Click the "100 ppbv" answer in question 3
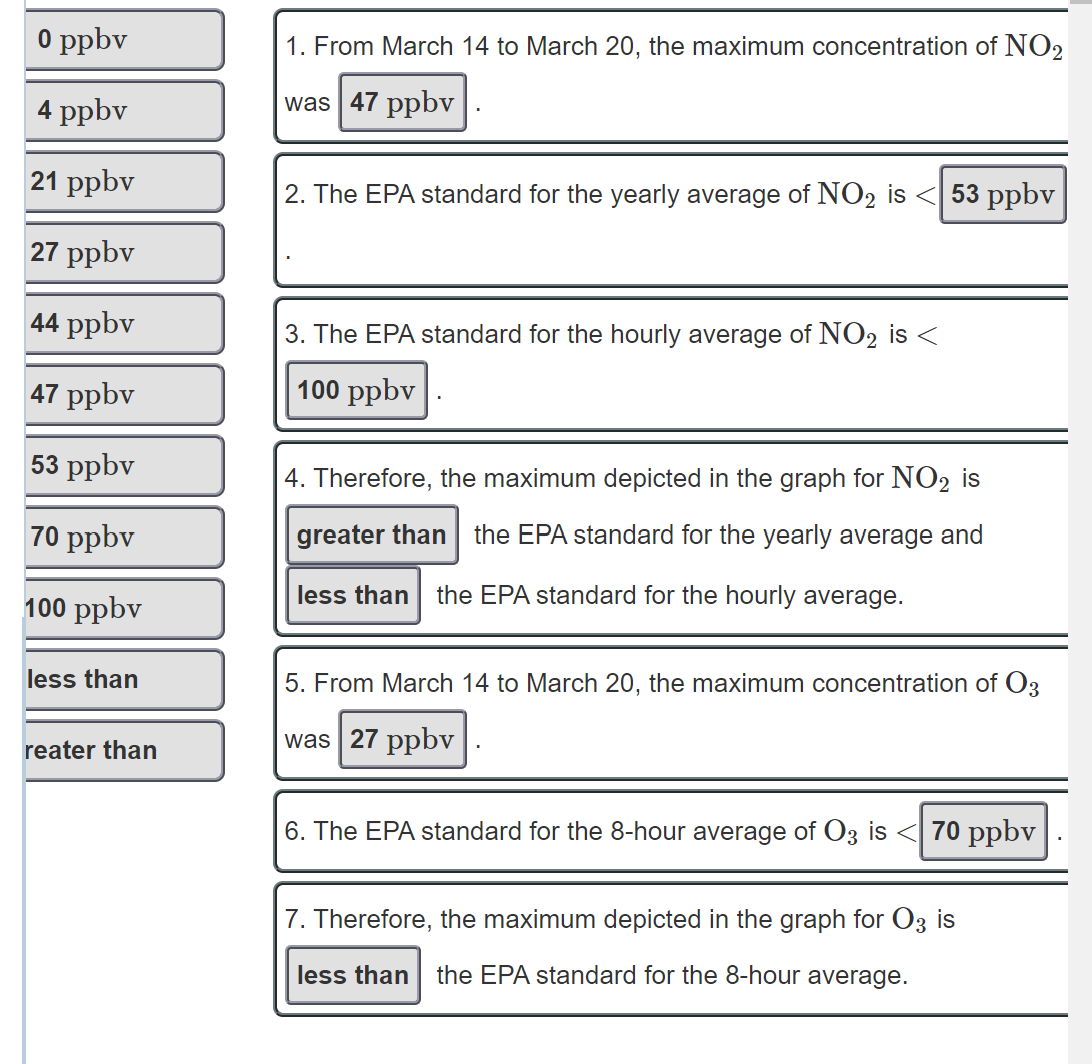This screenshot has width=1092, height=1064. pyautogui.click(x=356, y=390)
